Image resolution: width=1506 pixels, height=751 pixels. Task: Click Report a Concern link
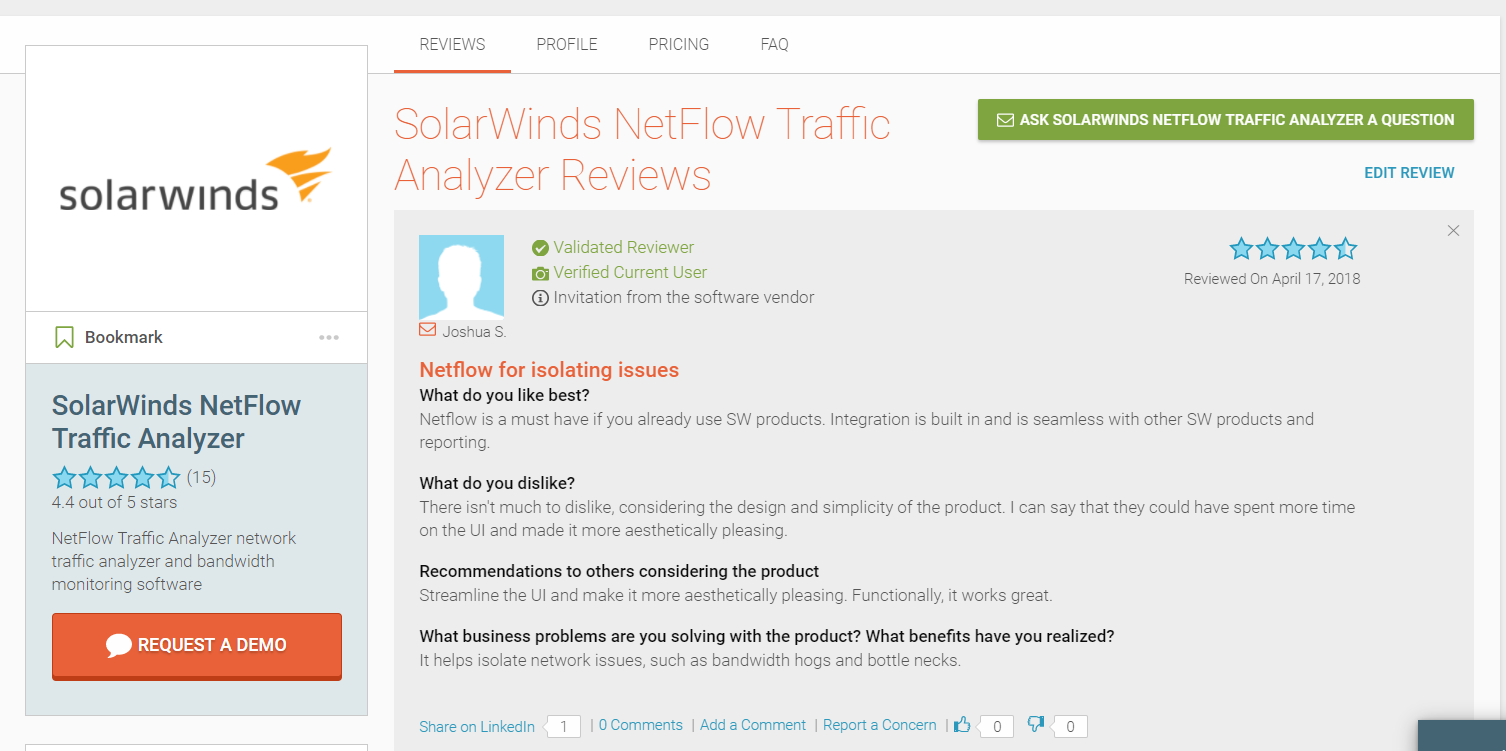coord(880,725)
